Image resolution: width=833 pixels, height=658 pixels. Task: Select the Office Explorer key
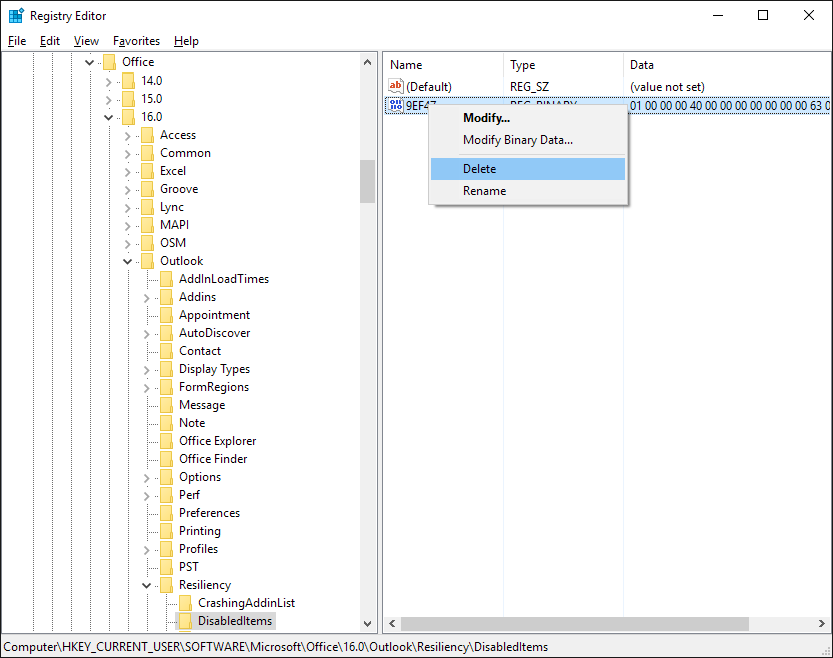tap(217, 441)
